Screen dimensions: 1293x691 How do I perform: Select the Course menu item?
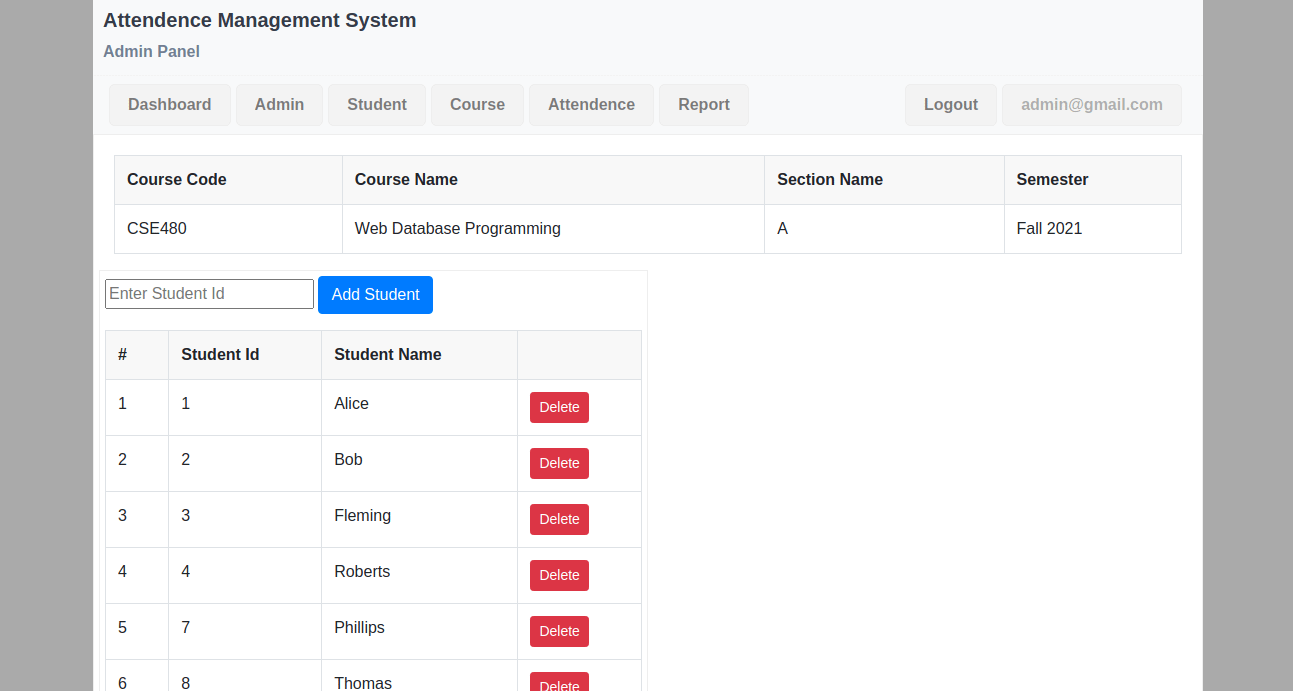click(477, 105)
